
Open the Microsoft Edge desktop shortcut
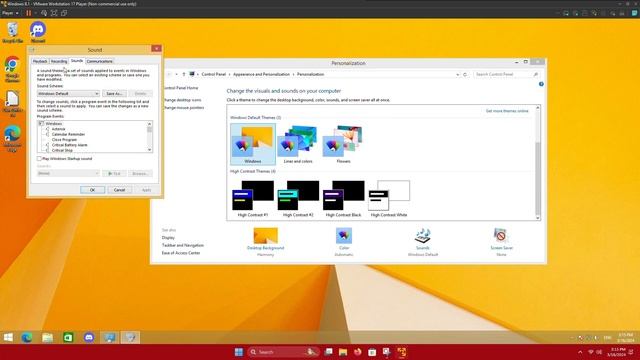point(12,139)
